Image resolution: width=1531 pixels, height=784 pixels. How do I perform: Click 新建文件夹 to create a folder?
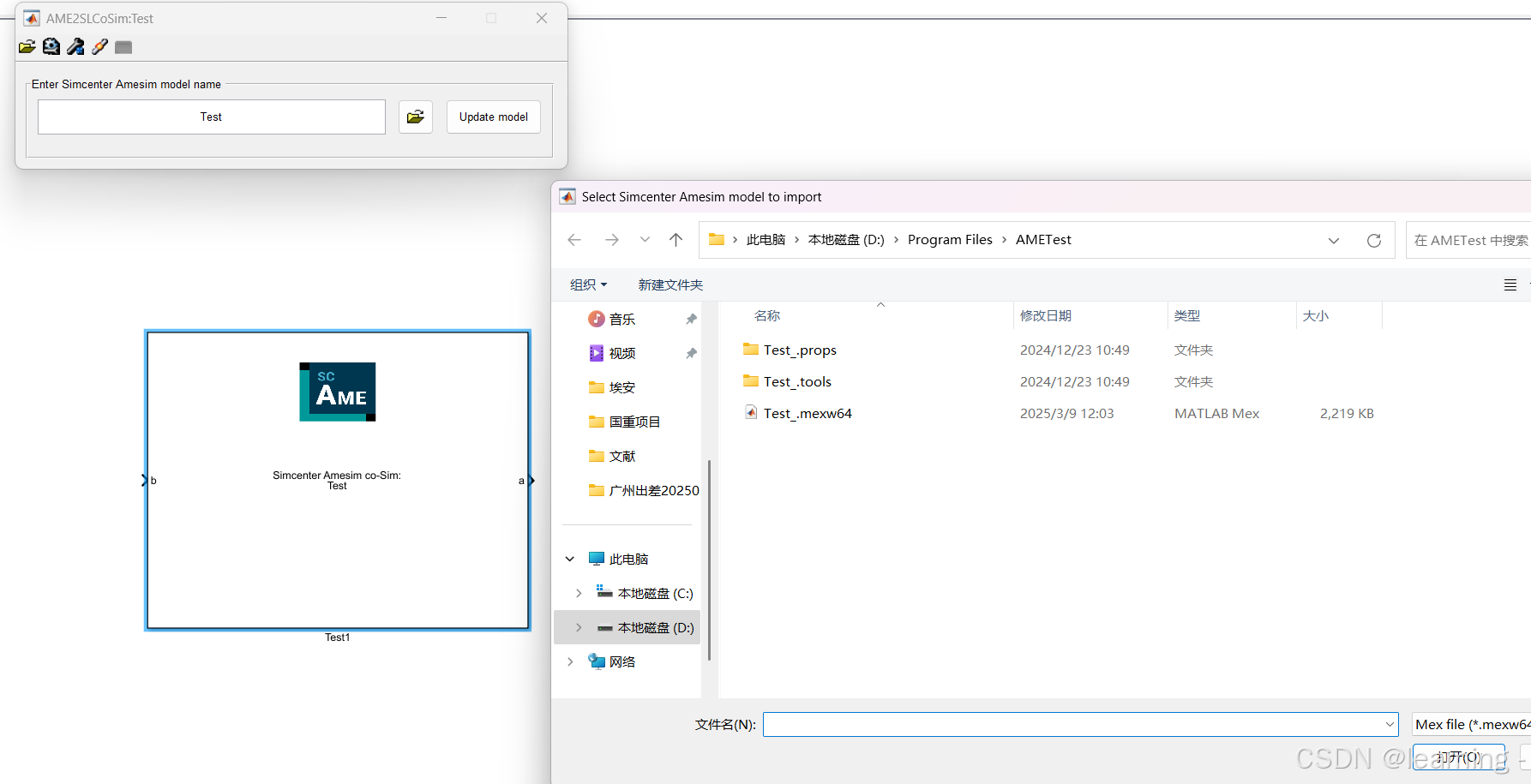pyautogui.click(x=670, y=284)
